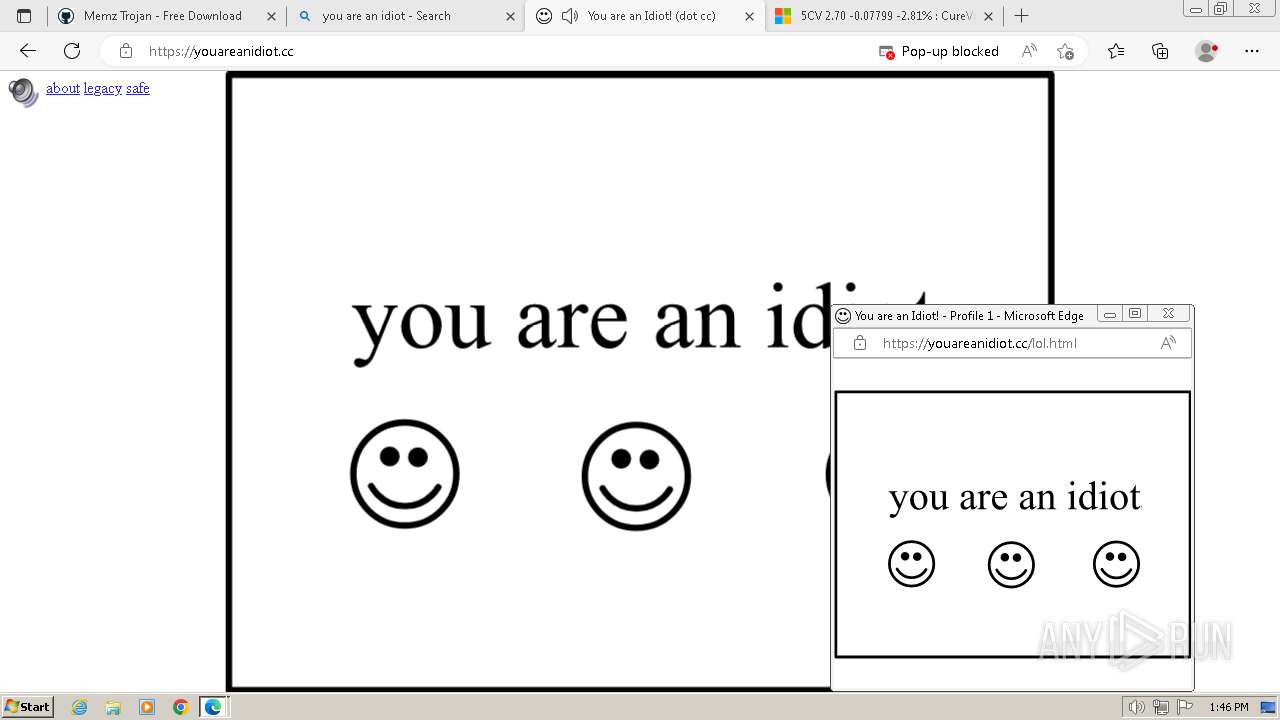This screenshot has height=720, width=1280.
Task: Open the tab actions menu icon
Action: [x=24, y=16]
